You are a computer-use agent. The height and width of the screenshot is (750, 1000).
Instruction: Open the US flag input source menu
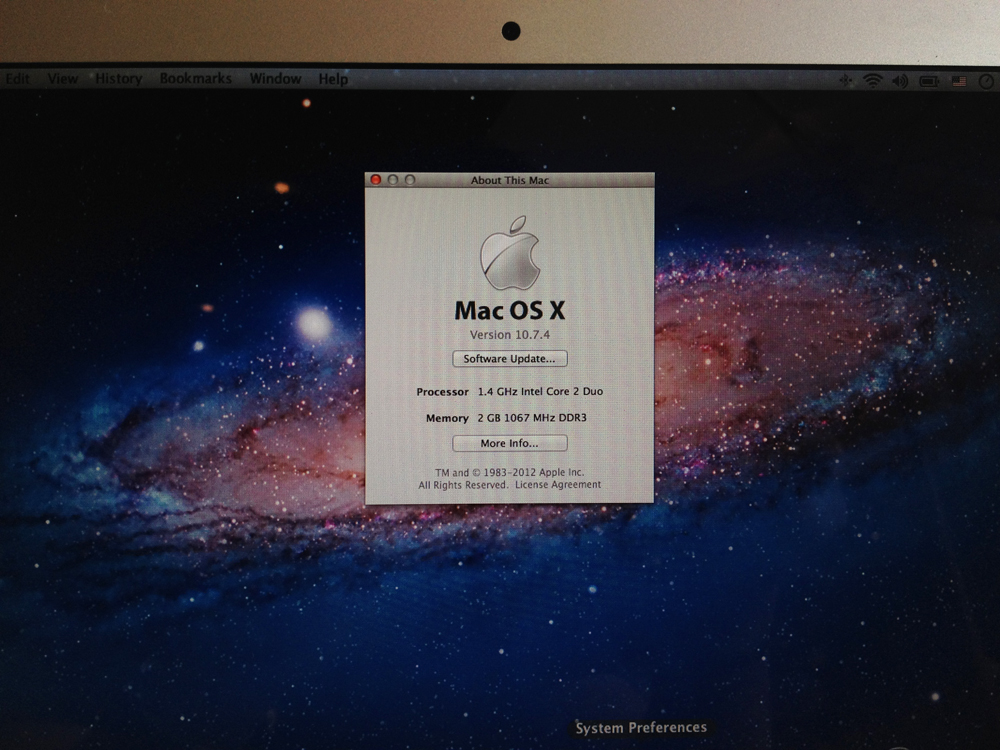point(959,81)
